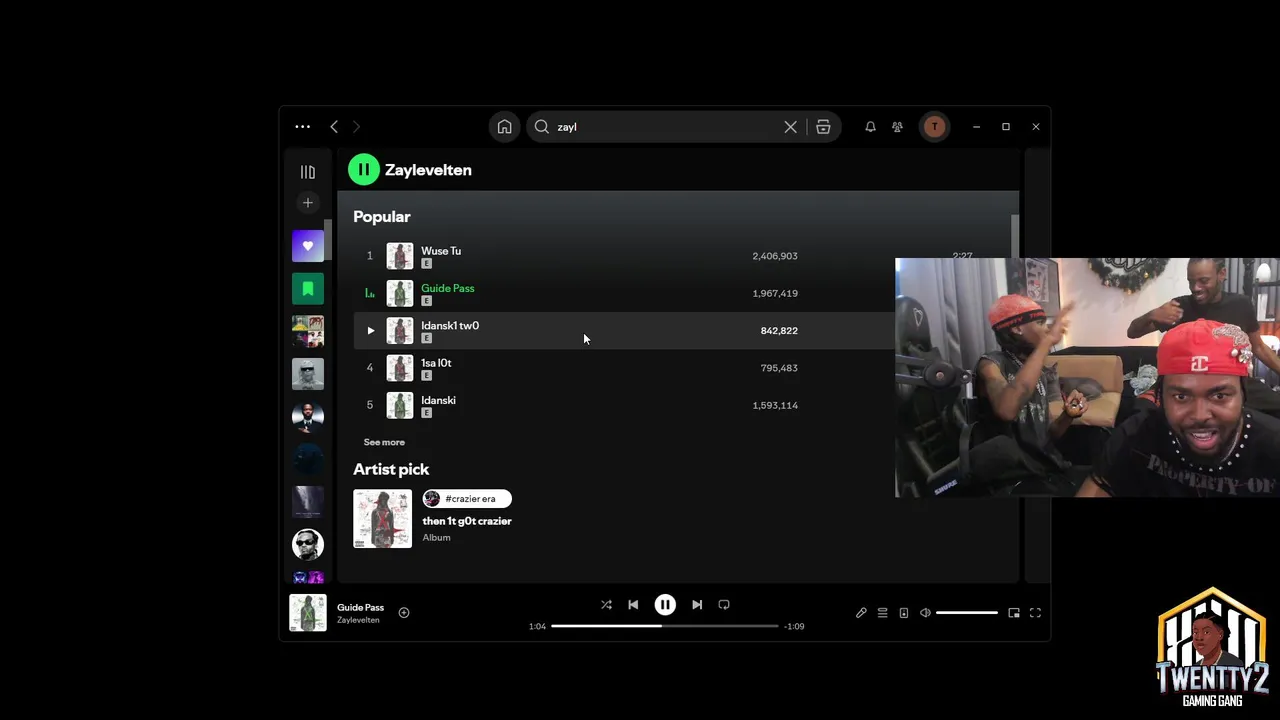
Task: Open the Browse icon beside search
Action: click(823, 127)
